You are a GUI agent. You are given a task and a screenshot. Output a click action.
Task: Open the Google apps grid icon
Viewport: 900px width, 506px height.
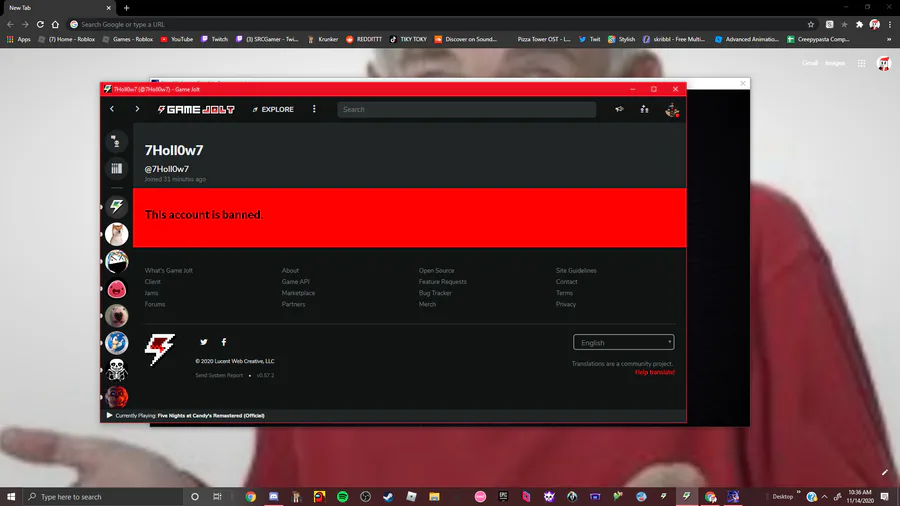(862, 63)
